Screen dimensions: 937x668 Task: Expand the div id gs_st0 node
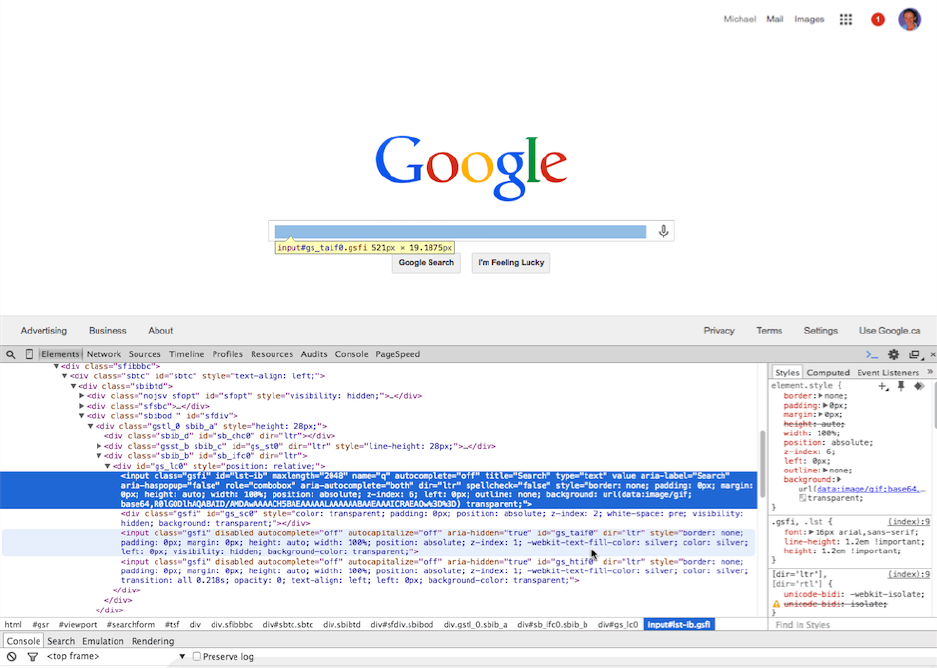(x=99, y=446)
